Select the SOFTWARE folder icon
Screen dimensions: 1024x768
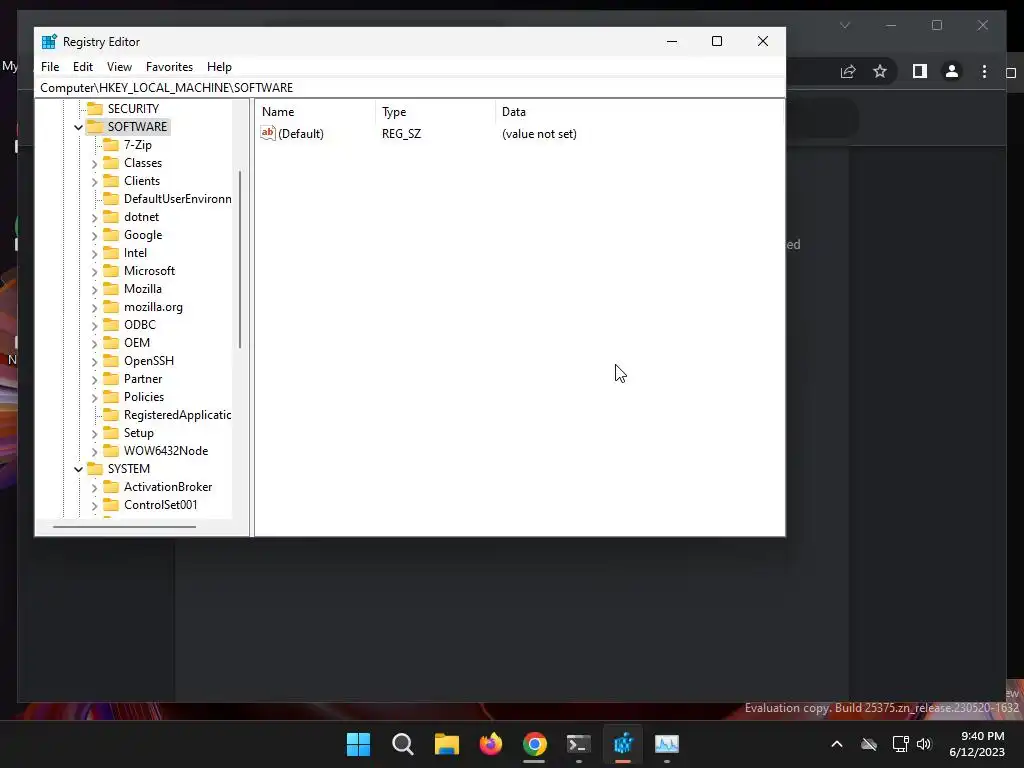95,126
